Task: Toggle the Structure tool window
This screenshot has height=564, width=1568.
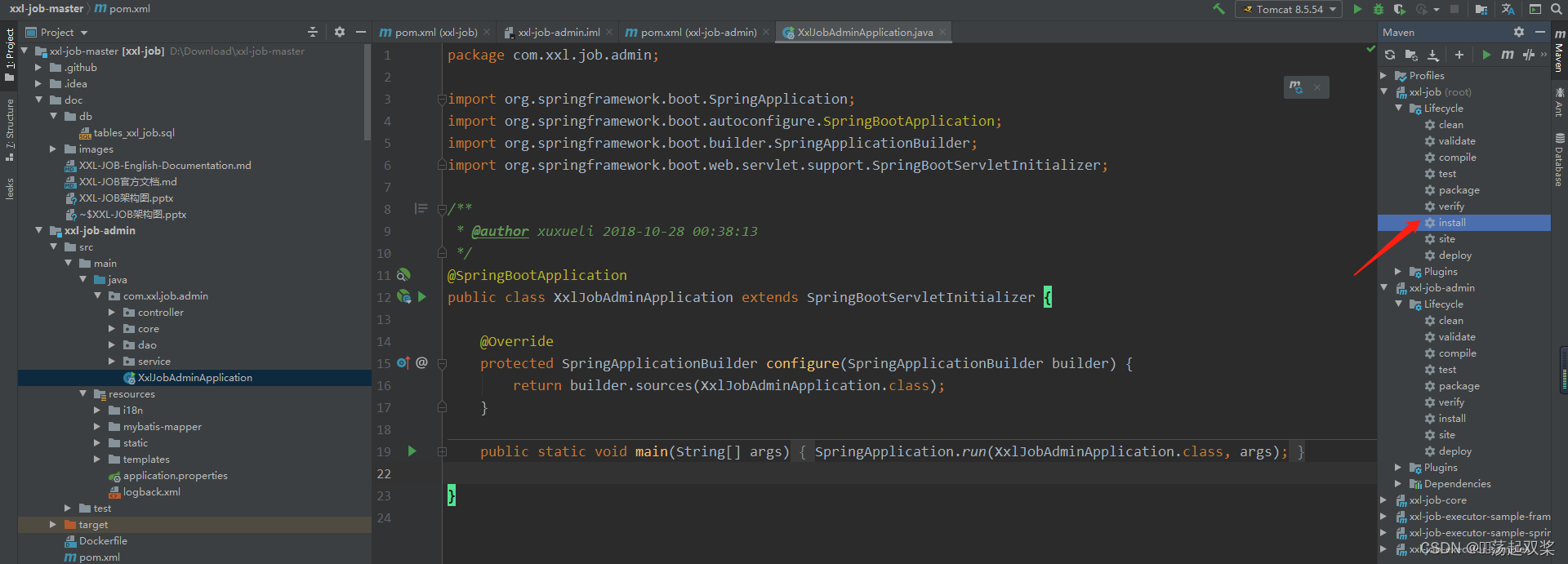Action: [x=9, y=131]
